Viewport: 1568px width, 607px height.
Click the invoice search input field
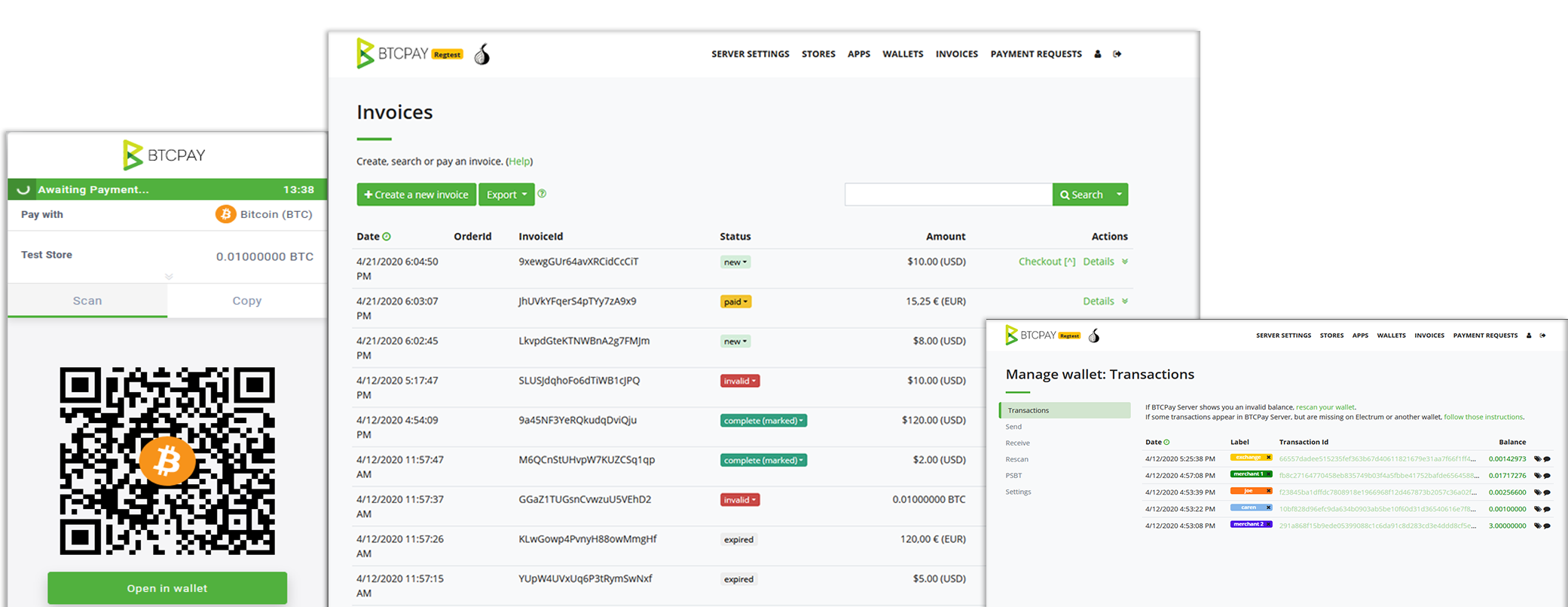[949, 195]
